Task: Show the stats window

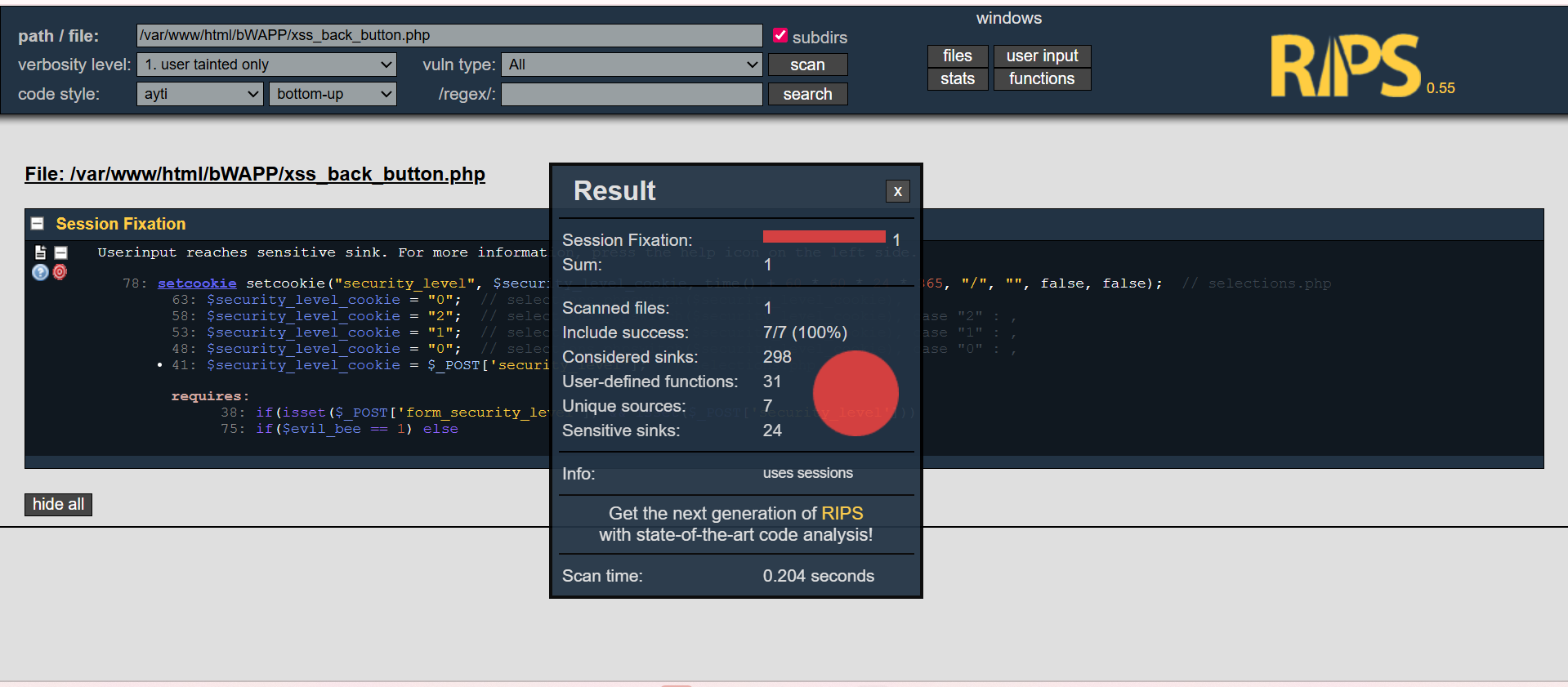Action: 957,78
